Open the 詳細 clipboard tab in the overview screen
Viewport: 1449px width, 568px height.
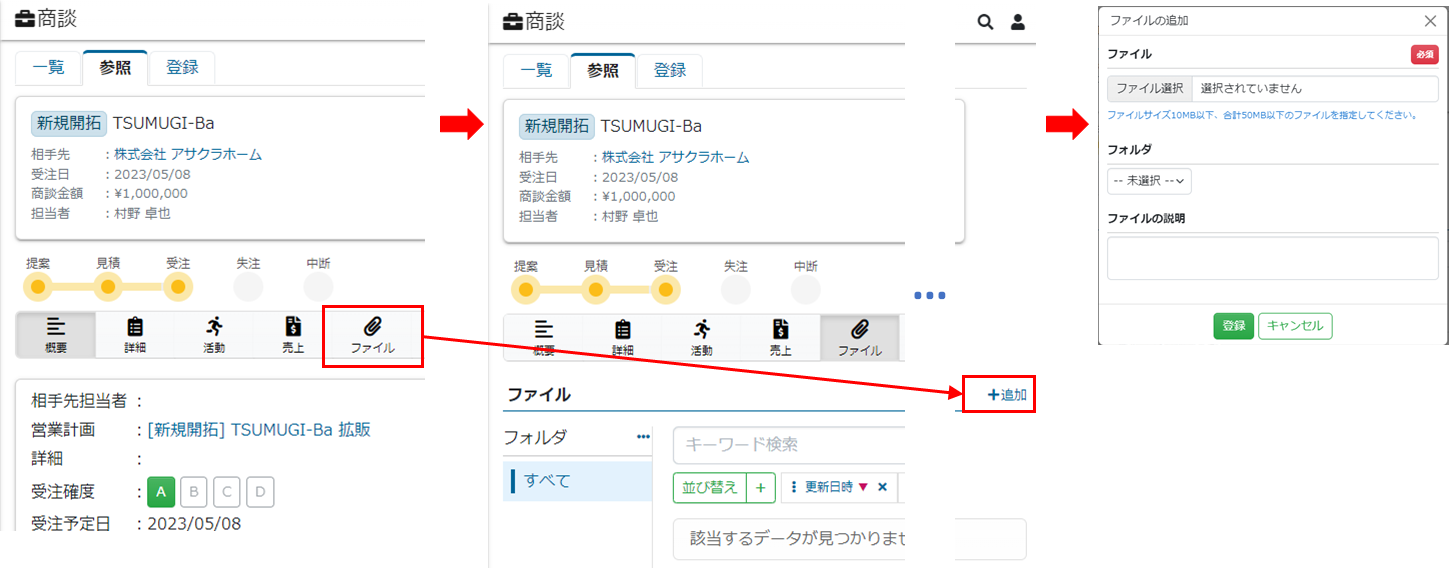point(135,335)
